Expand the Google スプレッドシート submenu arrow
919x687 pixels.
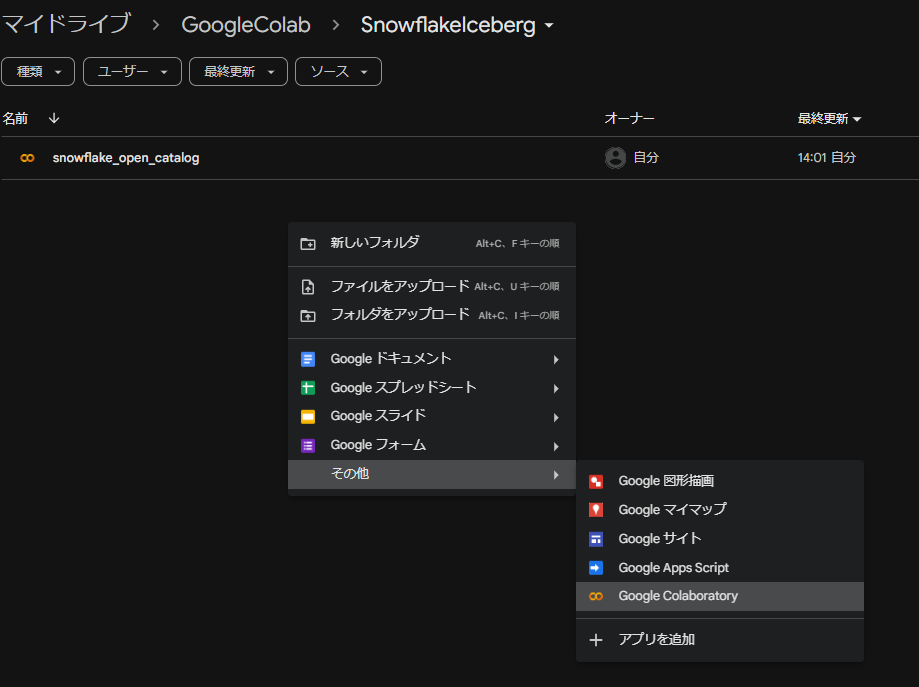point(556,388)
